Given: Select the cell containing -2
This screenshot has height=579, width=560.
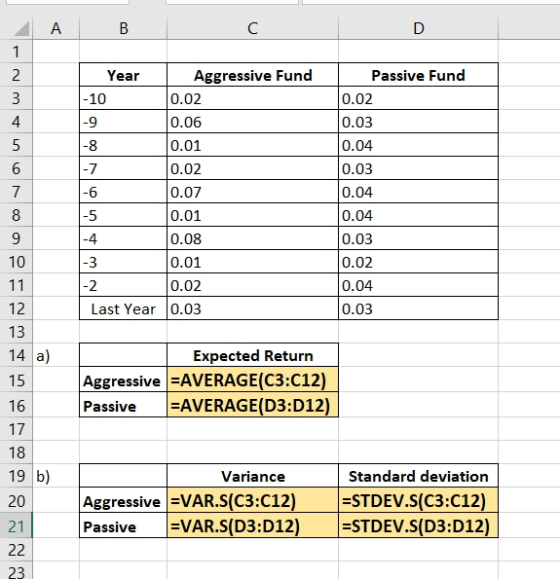Looking at the screenshot, I should click(123, 285).
